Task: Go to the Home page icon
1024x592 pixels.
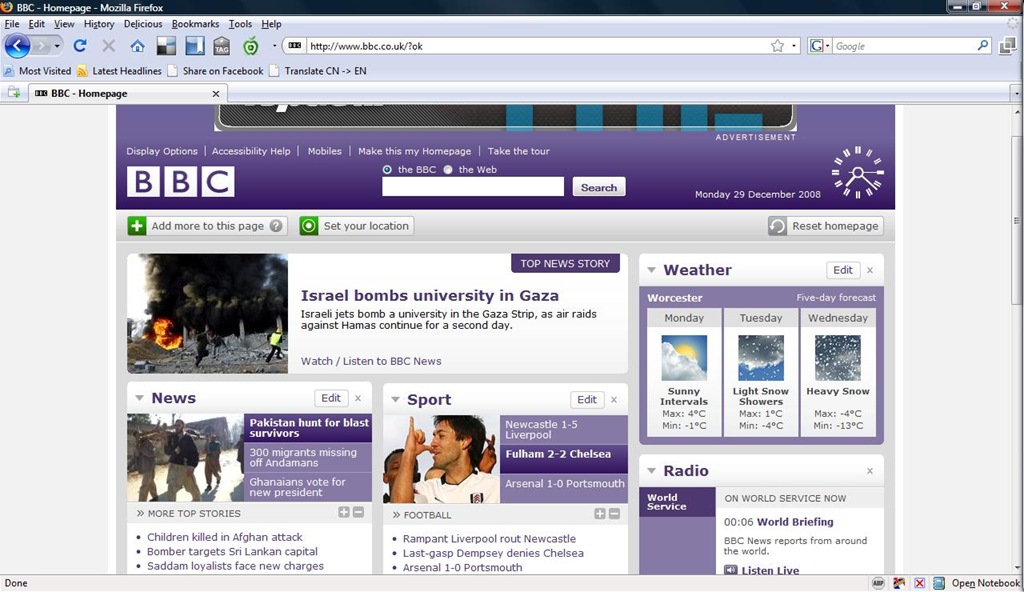Action: coord(137,46)
